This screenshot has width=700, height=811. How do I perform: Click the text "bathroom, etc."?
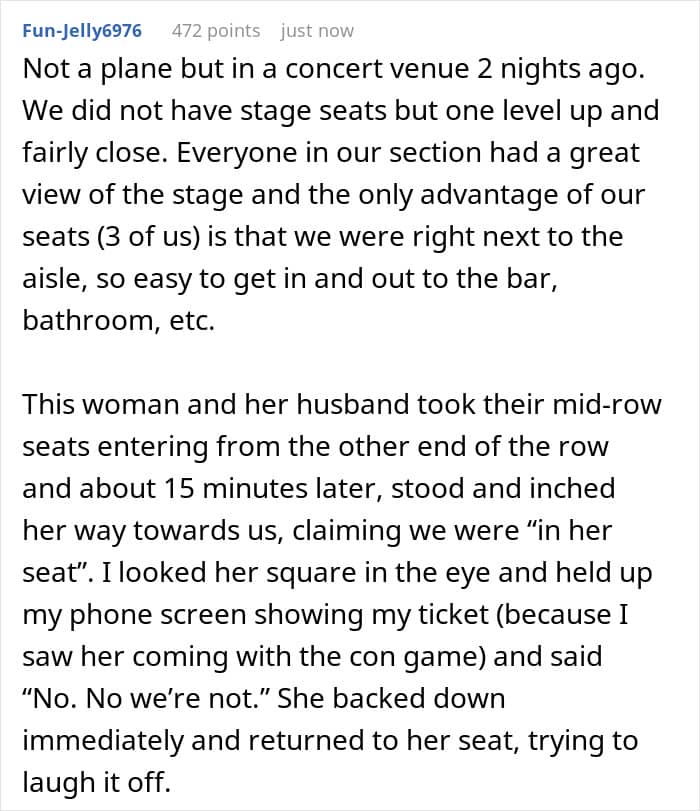(119, 322)
